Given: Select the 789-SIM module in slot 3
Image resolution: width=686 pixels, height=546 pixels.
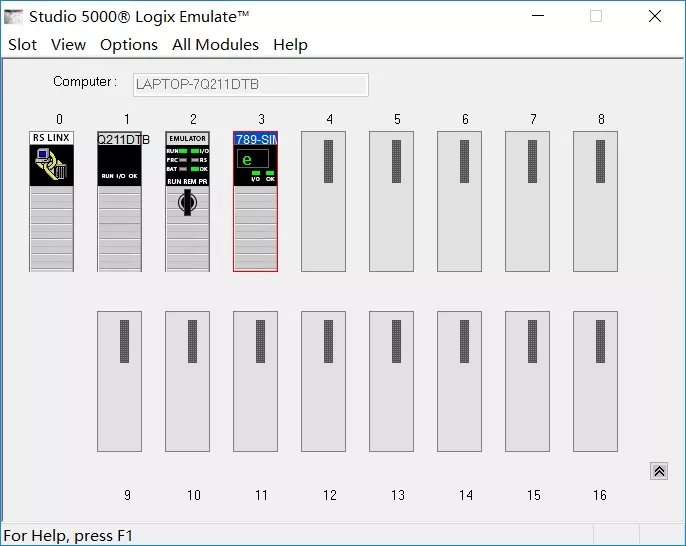Looking at the screenshot, I should pos(255,201).
